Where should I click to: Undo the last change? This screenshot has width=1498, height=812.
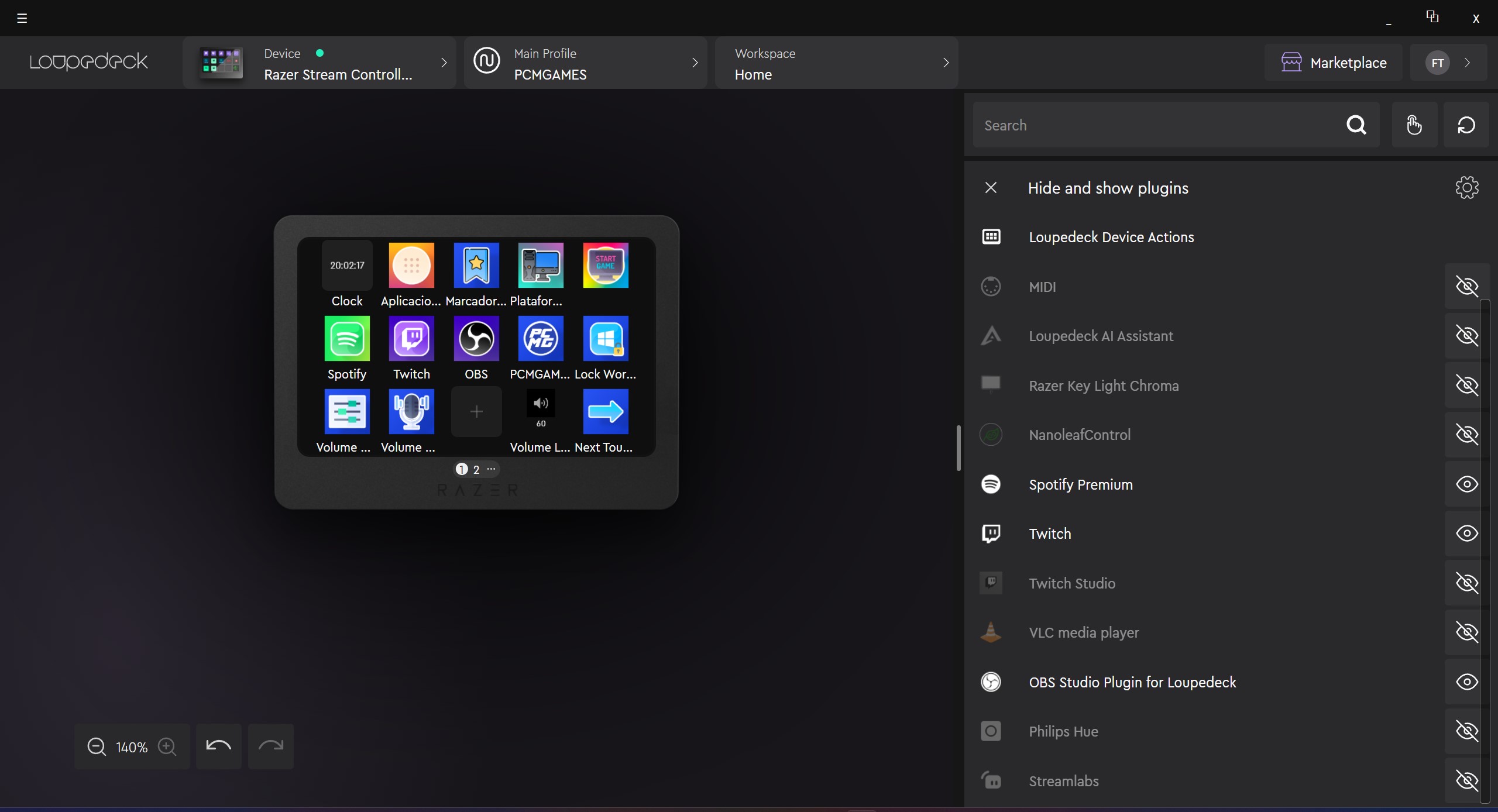219,746
